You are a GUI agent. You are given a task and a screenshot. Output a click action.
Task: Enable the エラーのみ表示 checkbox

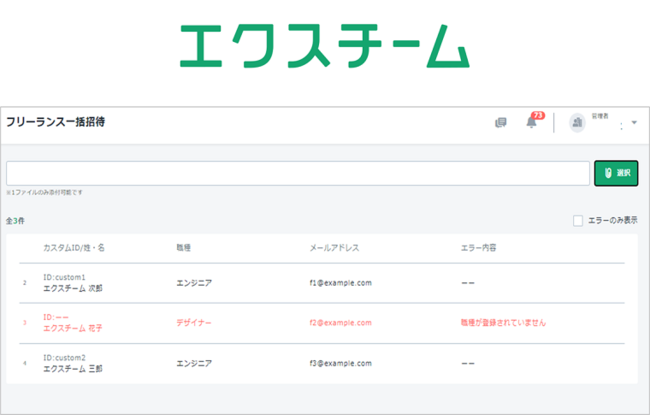pyautogui.click(x=578, y=220)
